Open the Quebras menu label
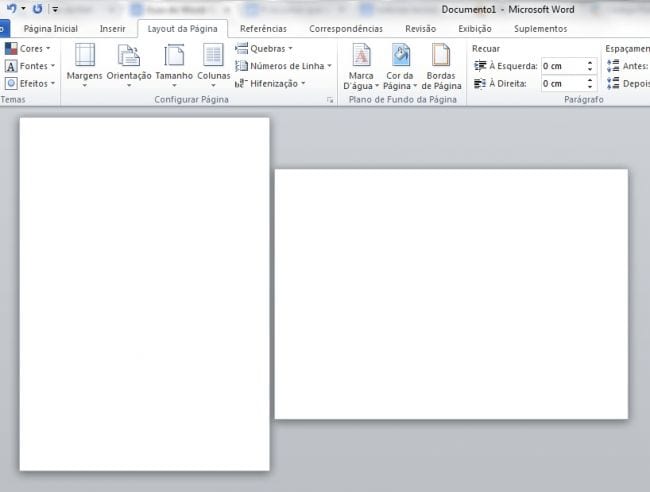Image resolution: width=650 pixels, height=492 pixels. [268, 48]
